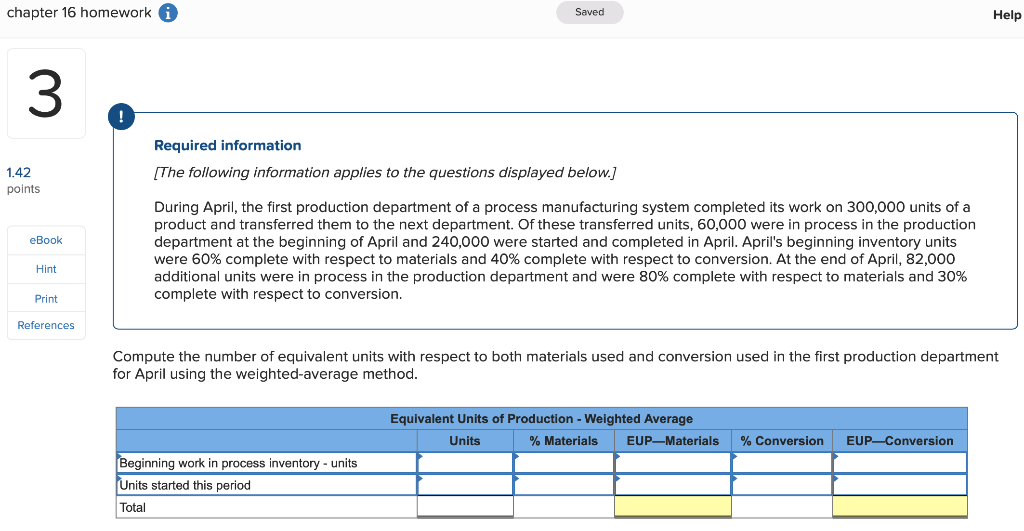Click Units cell for Beginning work in process

465,463
